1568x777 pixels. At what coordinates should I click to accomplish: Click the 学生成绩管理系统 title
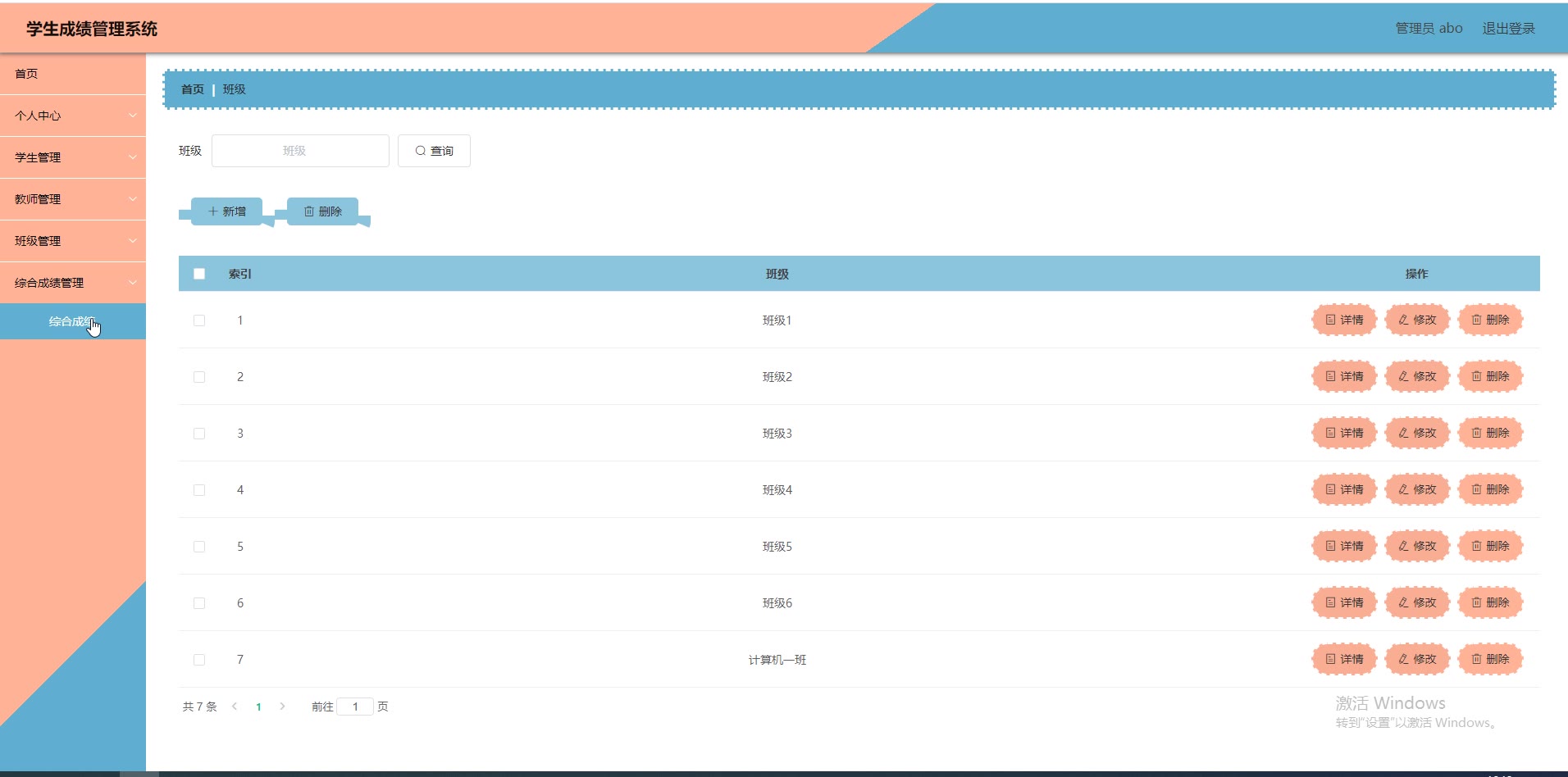point(92,29)
